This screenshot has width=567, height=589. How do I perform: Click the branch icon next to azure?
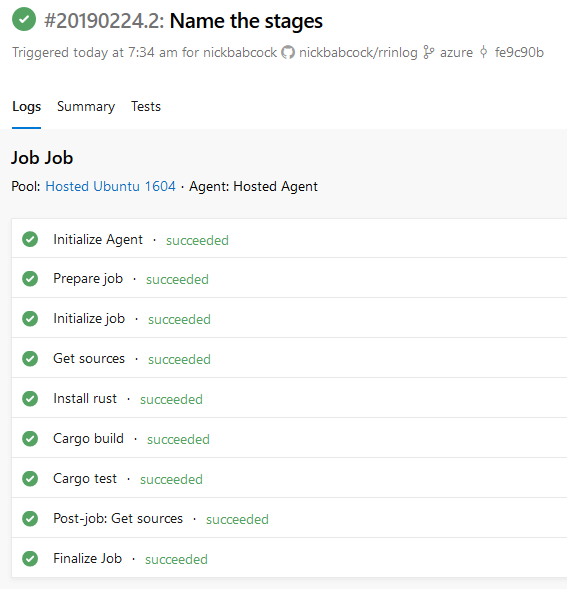429,52
